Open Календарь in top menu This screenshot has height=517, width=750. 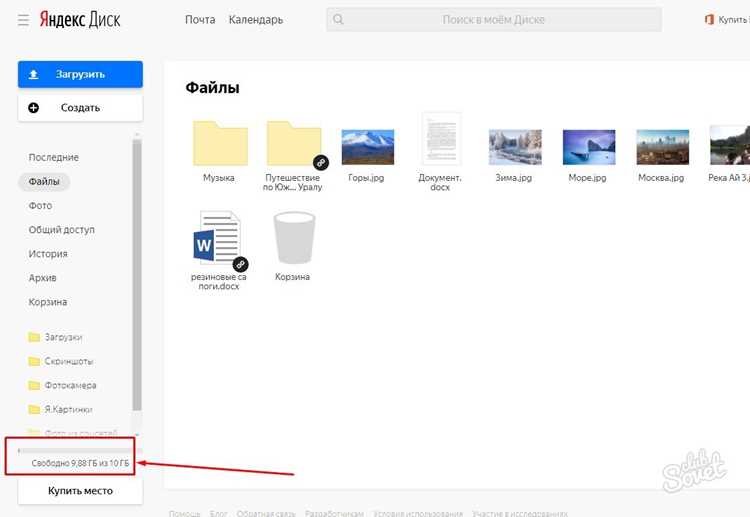pyautogui.click(x=256, y=20)
